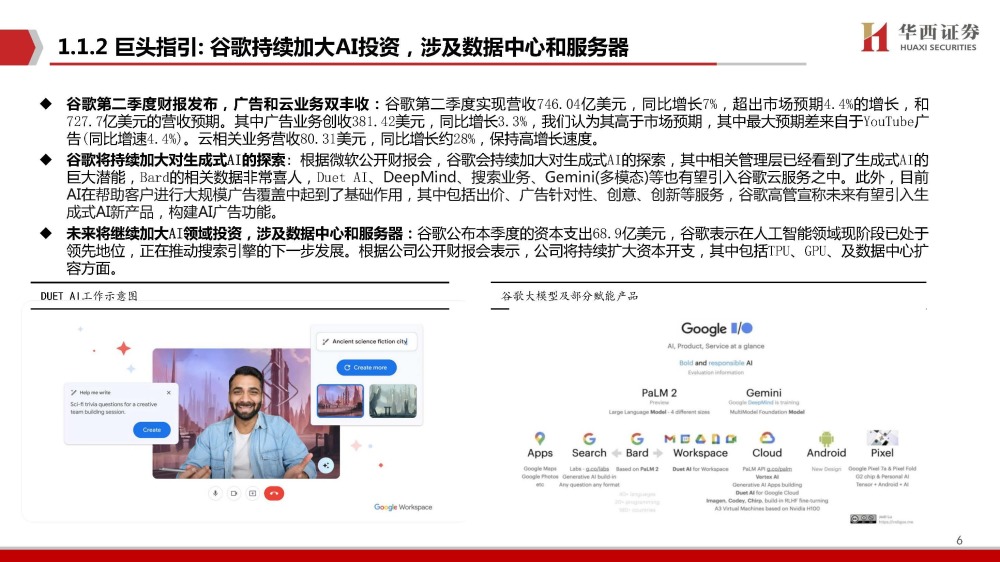1000x562 pixels.
Task: Click the Google I/O logo
Action: pyautogui.click(x=717, y=329)
